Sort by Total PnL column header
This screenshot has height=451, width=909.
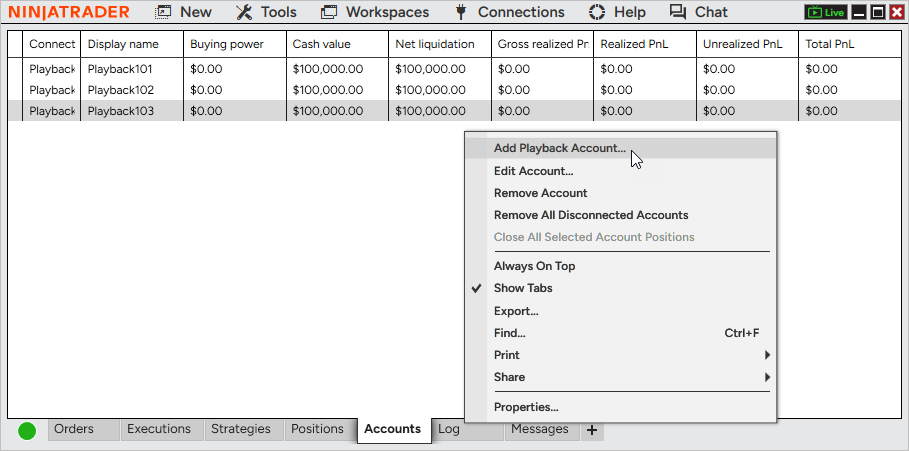[x=850, y=44]
